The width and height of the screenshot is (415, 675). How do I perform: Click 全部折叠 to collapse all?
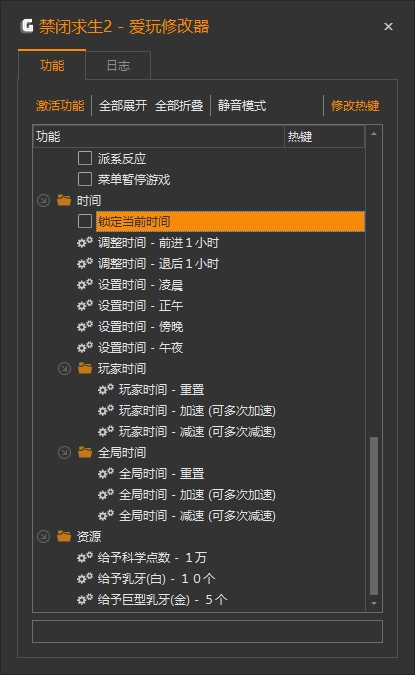(x=179, y=105)
